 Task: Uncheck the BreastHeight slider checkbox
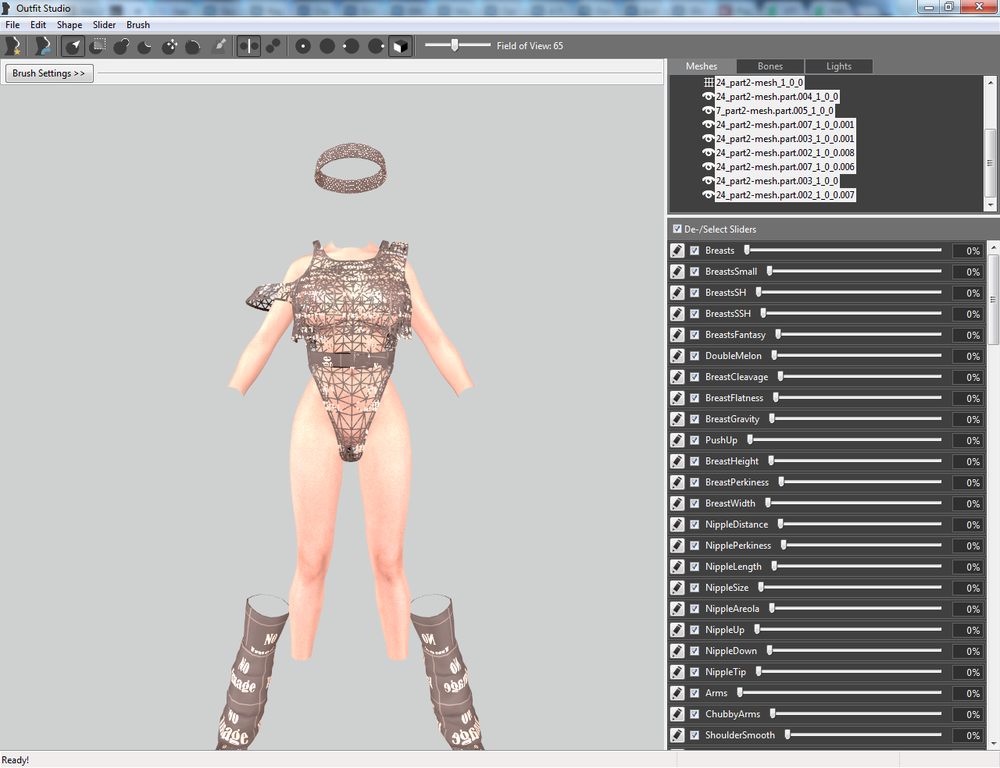coord(695,461)
